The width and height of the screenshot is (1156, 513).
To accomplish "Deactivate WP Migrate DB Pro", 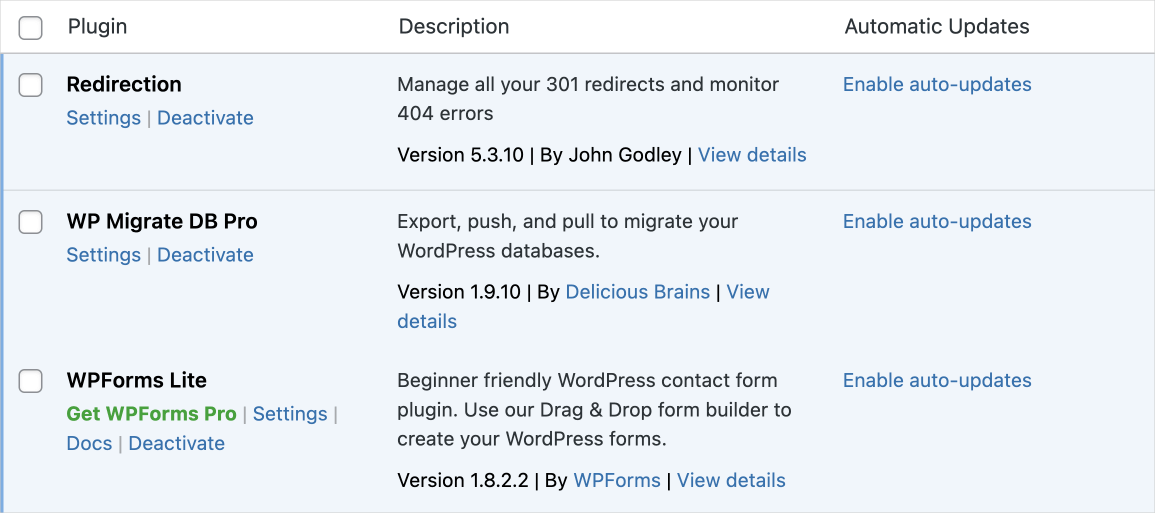I will [205, 255].
